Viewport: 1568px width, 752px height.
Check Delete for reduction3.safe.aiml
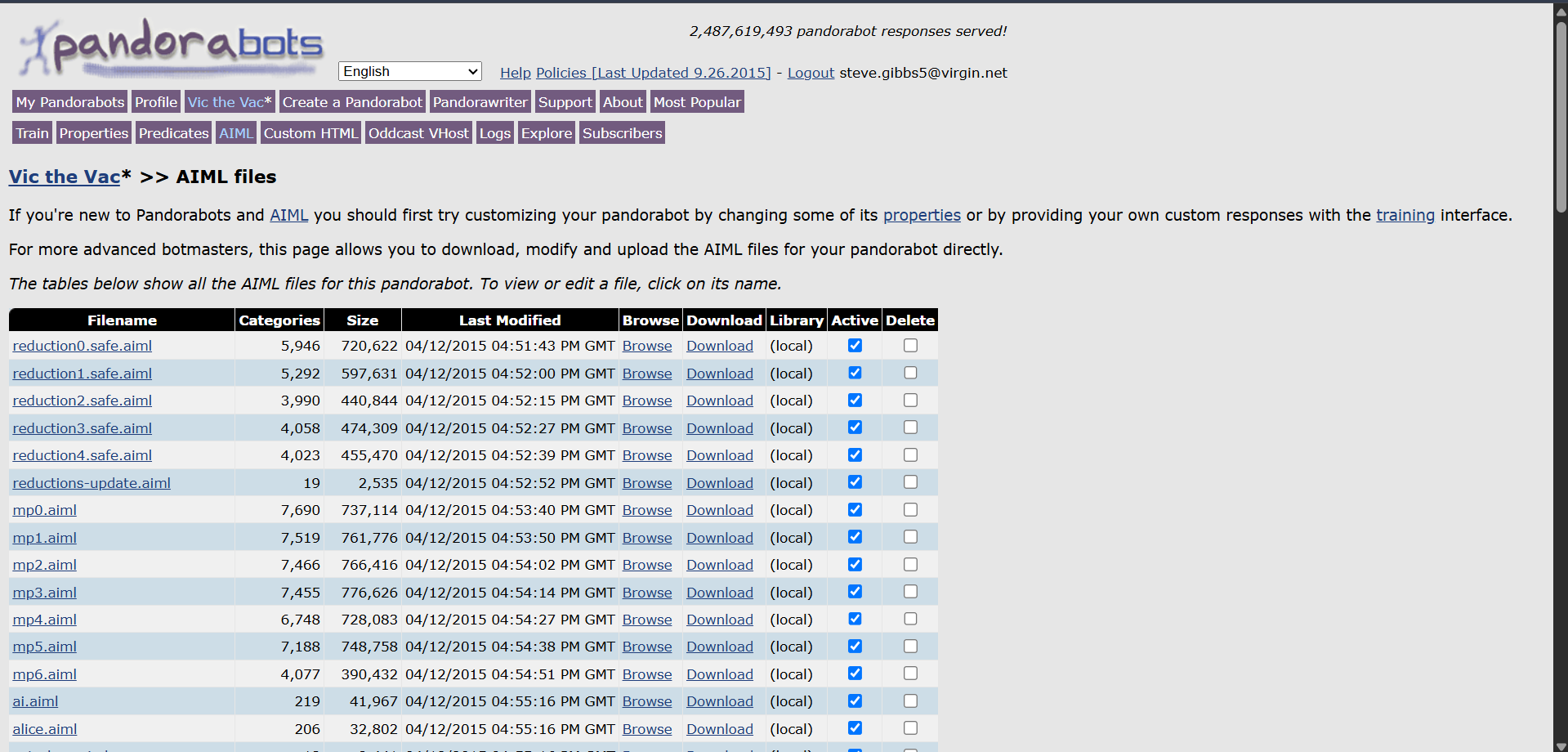tap(910, 427)
